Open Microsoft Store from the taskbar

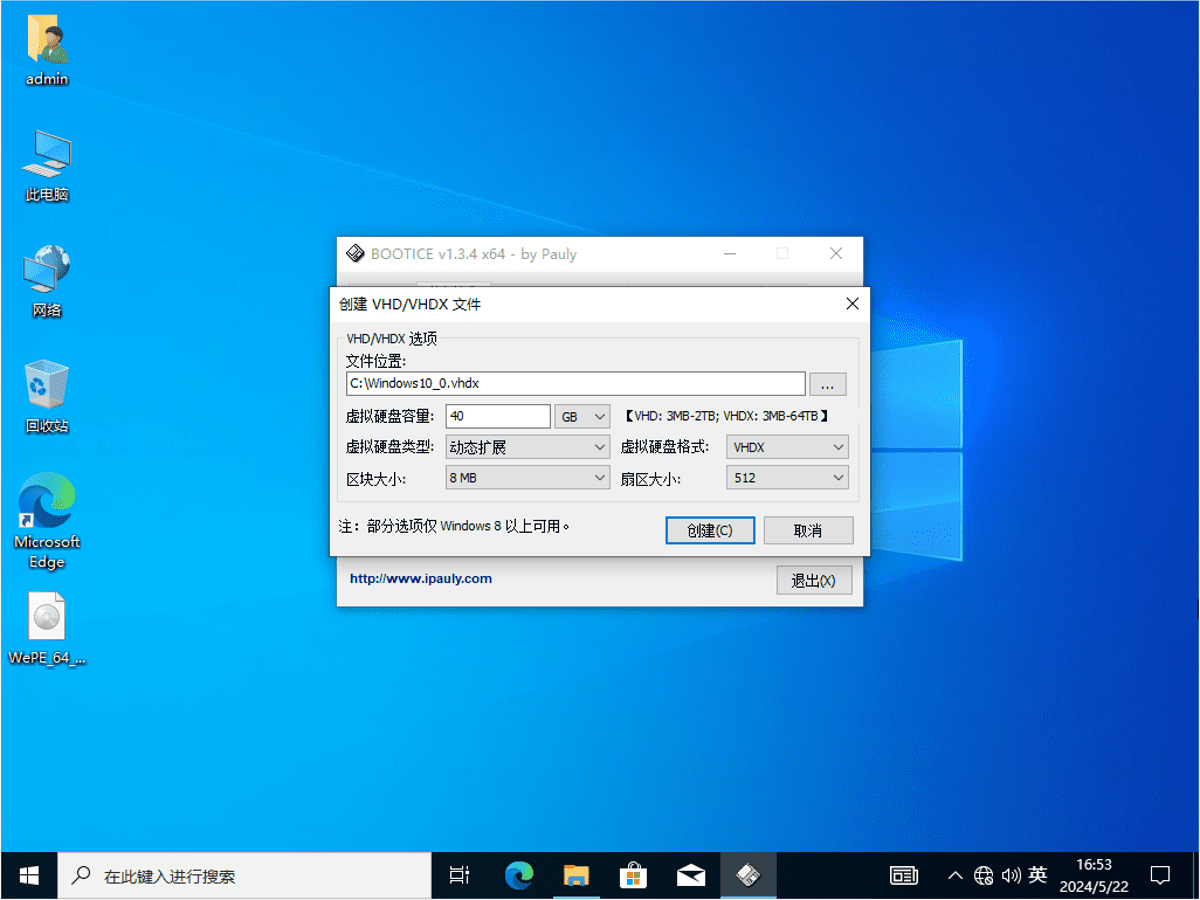633,876
